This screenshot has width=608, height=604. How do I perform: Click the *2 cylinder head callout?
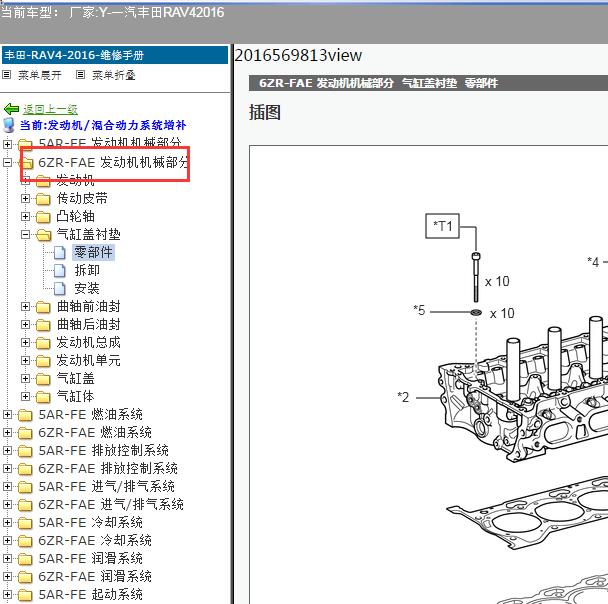click(x=403, y=397)
